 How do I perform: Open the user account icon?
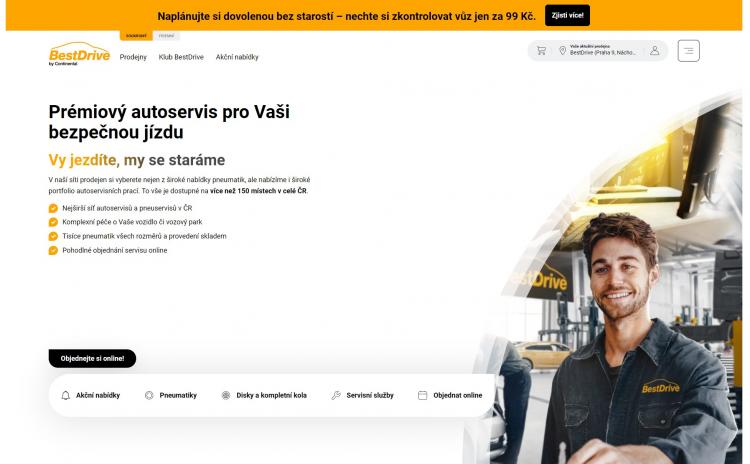point(654,51)
